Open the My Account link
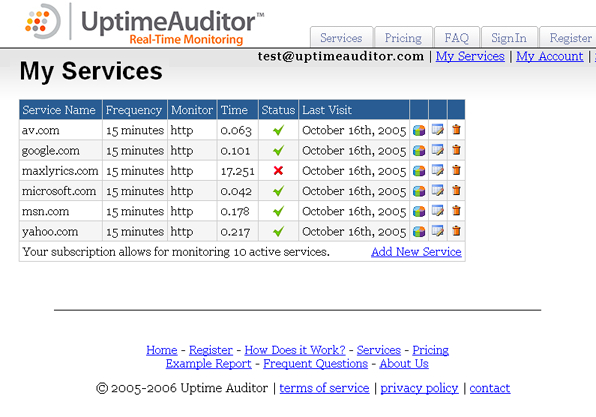The image size is (596, 417). pyautogui.click(x=550, y=56)
